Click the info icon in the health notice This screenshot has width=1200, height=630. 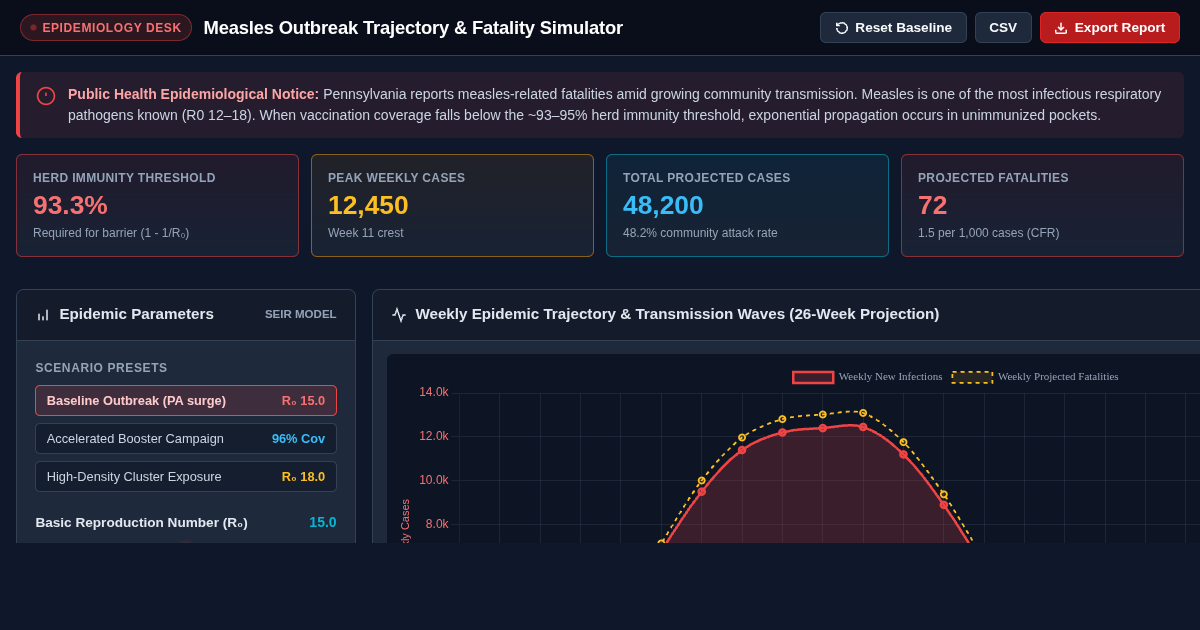tap(46, 96)
